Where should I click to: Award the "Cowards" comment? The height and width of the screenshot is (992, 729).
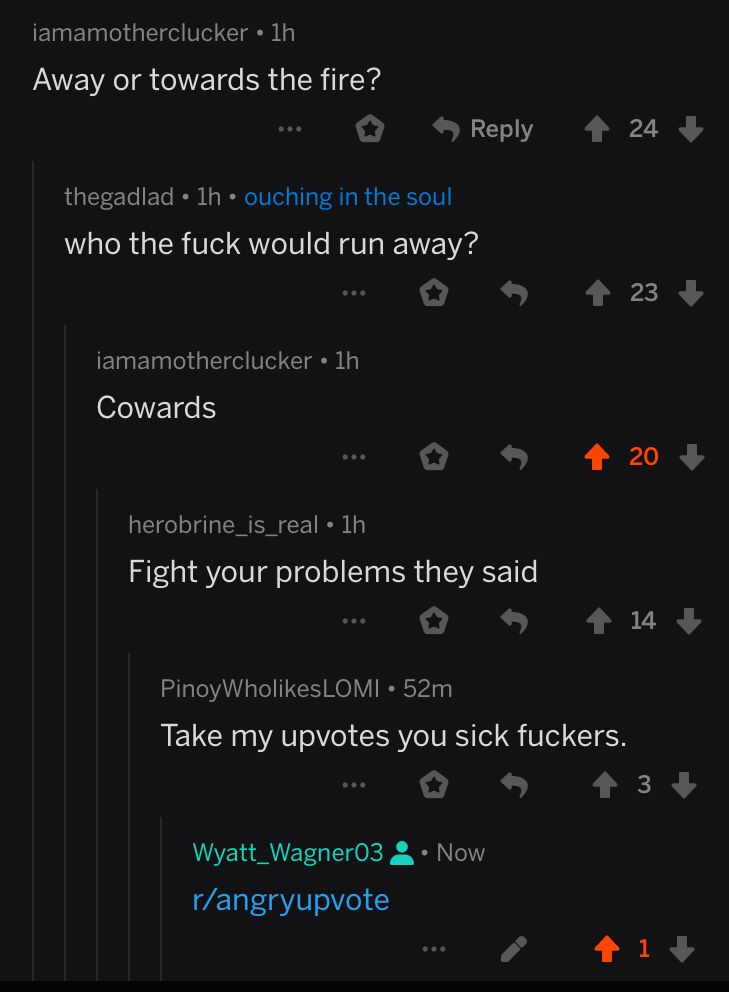(x=434, y=457)
